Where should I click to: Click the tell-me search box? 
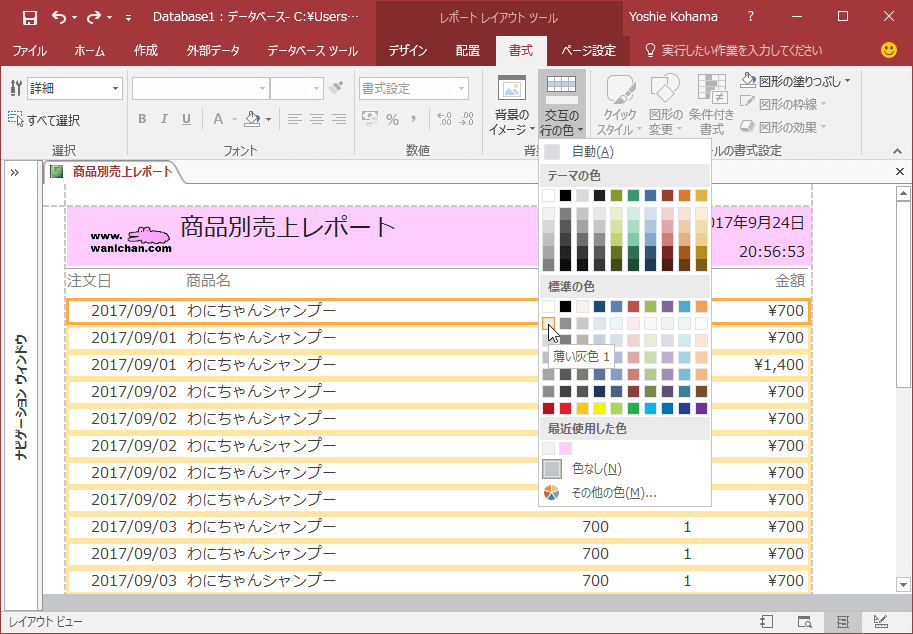[x=740, y=50]
